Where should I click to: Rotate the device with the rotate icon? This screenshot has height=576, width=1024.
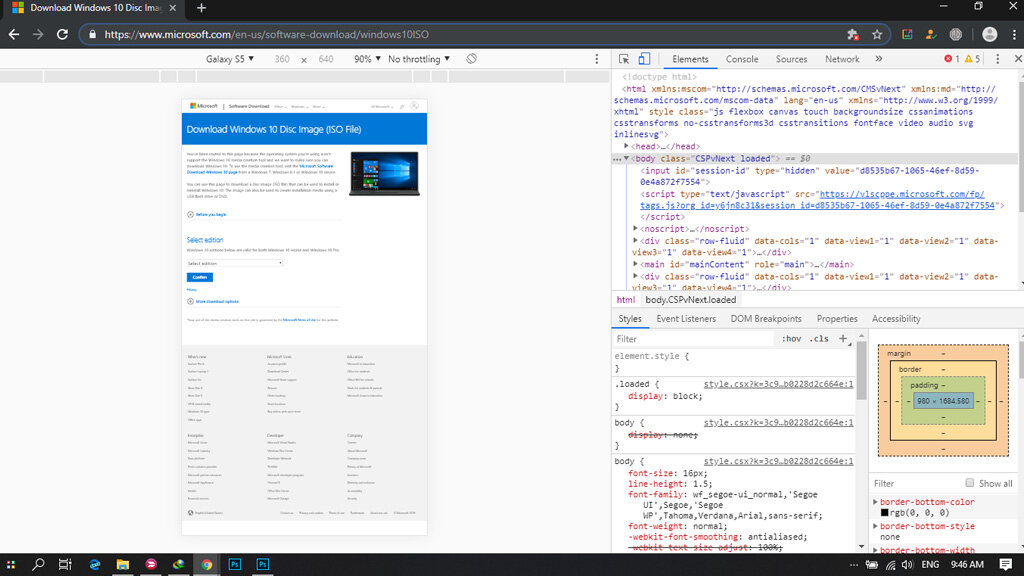pyautogui.click(x=472, y=59)
